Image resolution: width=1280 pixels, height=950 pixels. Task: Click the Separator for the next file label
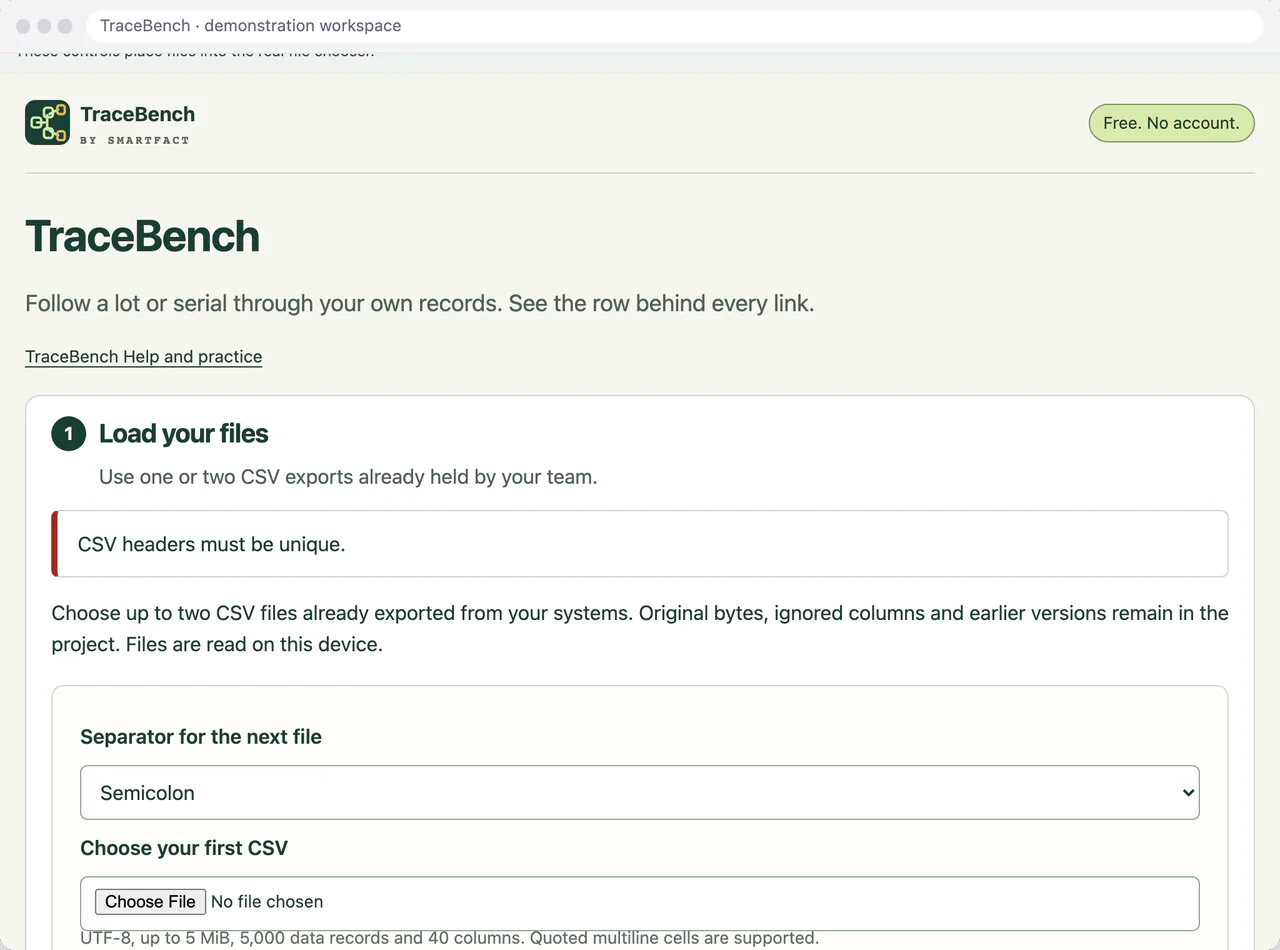coord(201,737)
